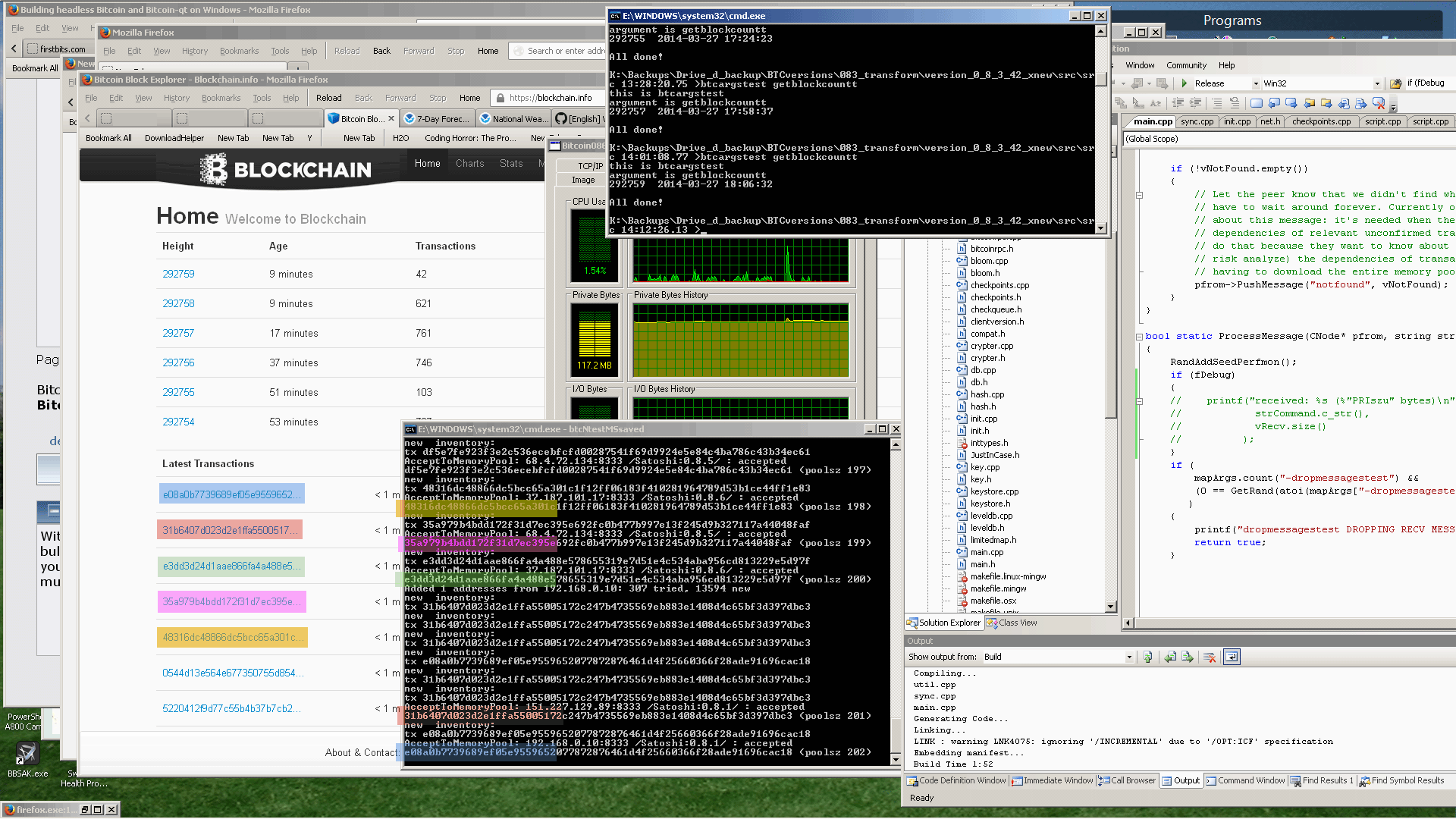Image resolution: width=1456 pixels, height=819 pixels.
Task: Toggle word wrap in Output pane
Action: click(1232, 657)
